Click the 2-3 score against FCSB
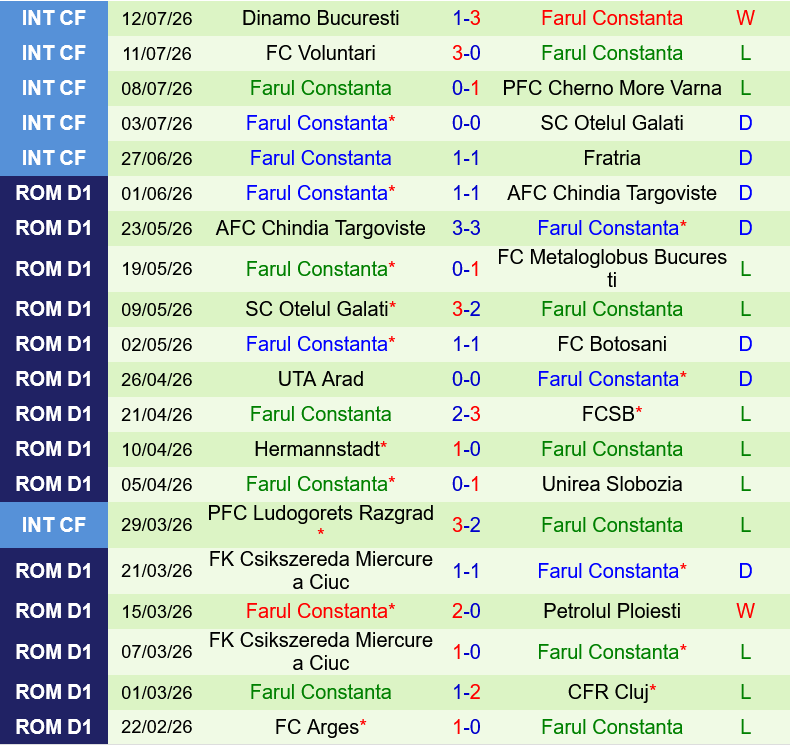Viewport: 790px width, 746px height. tap(466, 414)
